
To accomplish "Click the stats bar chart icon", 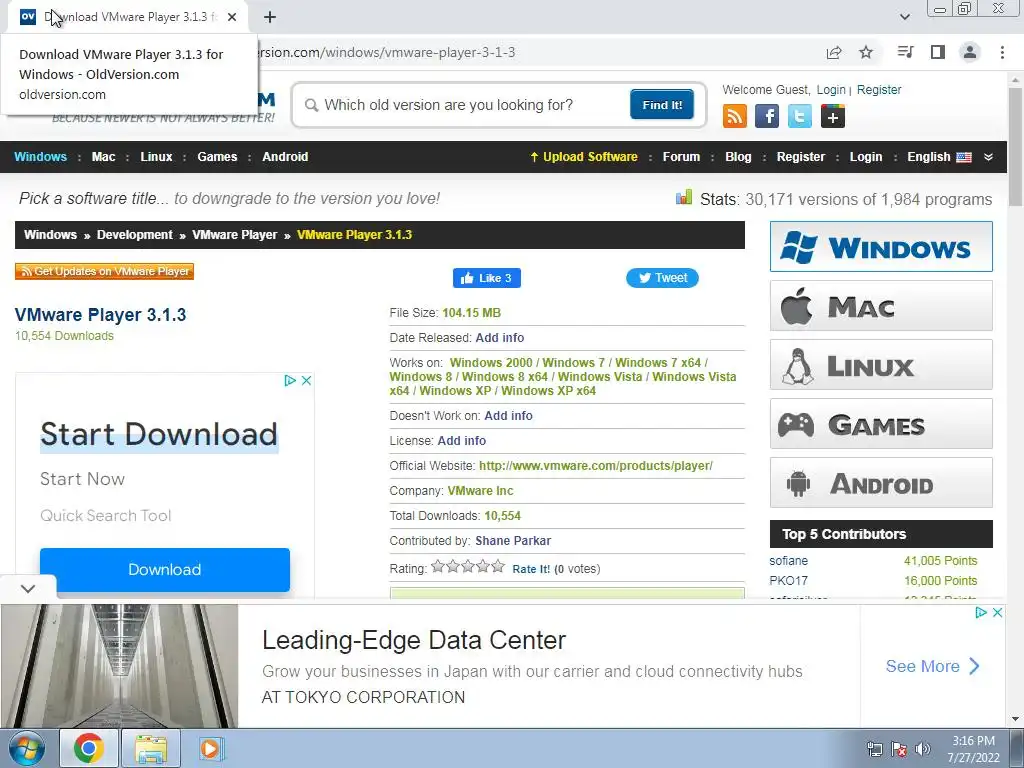I will point(684,197).
